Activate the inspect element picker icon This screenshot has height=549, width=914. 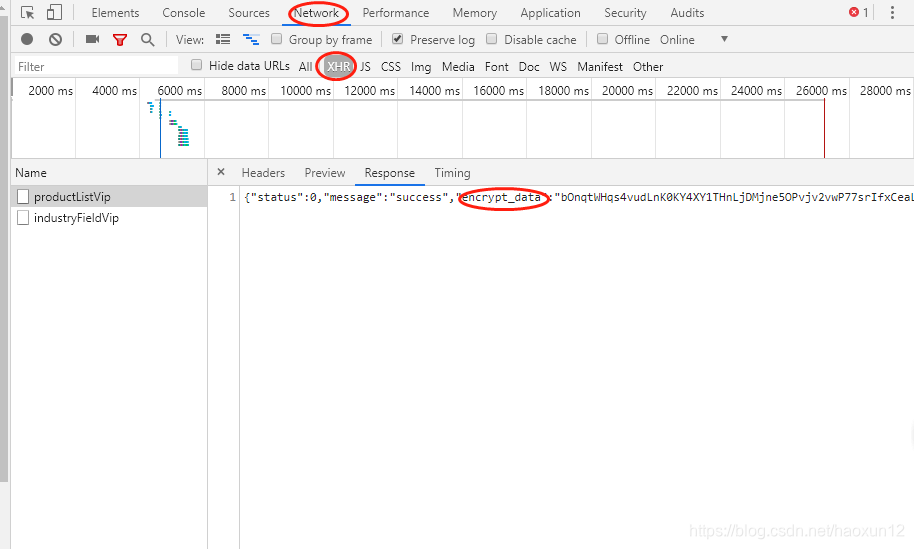27,12
